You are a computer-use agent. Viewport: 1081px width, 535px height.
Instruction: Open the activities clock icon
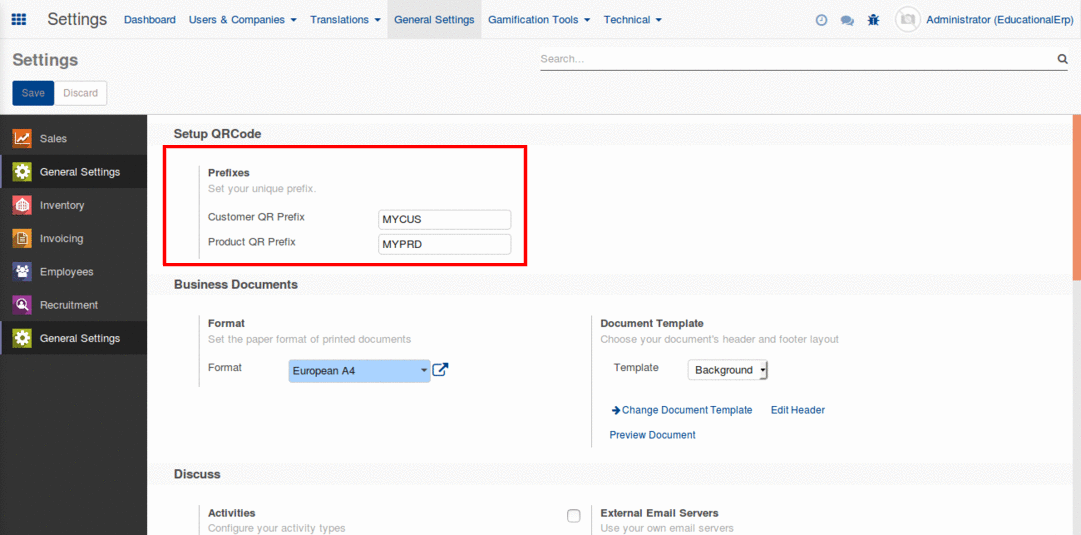821,20
